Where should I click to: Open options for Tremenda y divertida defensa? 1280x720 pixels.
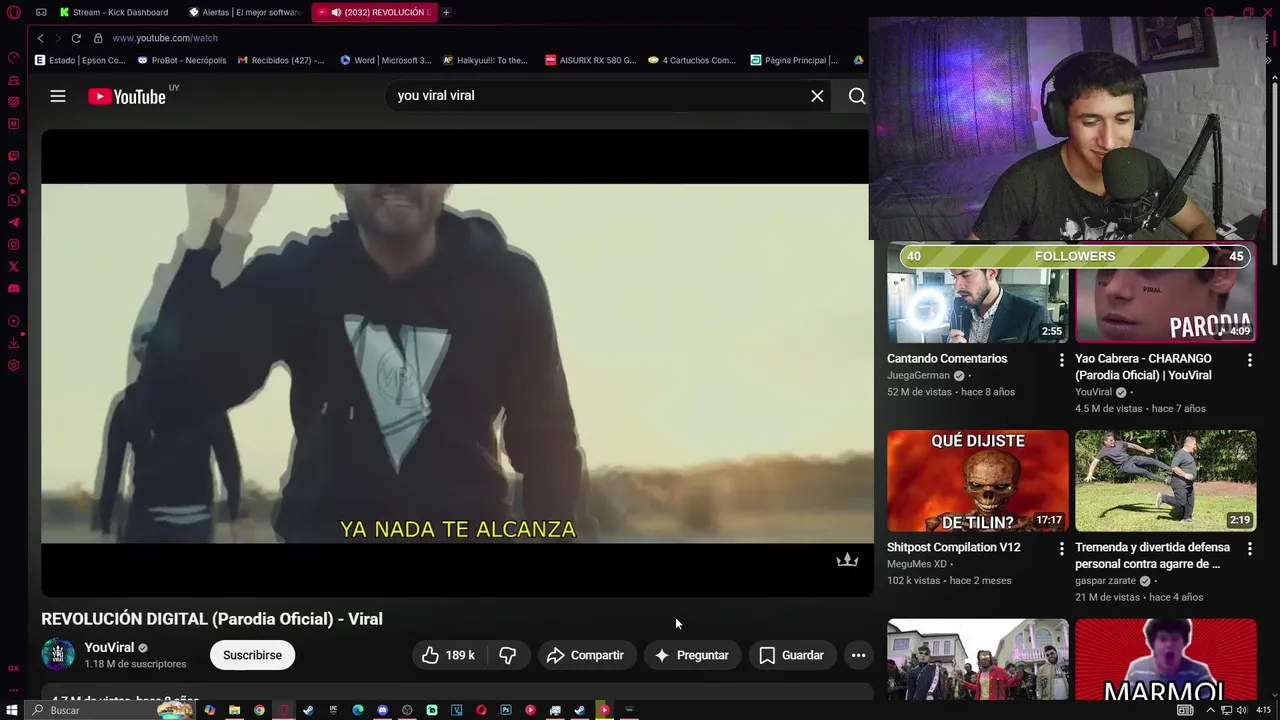point(1250,548)
